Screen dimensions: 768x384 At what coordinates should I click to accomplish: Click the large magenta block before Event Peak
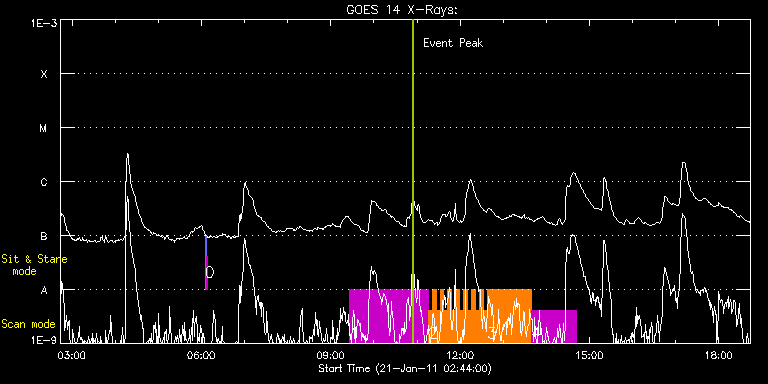[x=381, y=316]
